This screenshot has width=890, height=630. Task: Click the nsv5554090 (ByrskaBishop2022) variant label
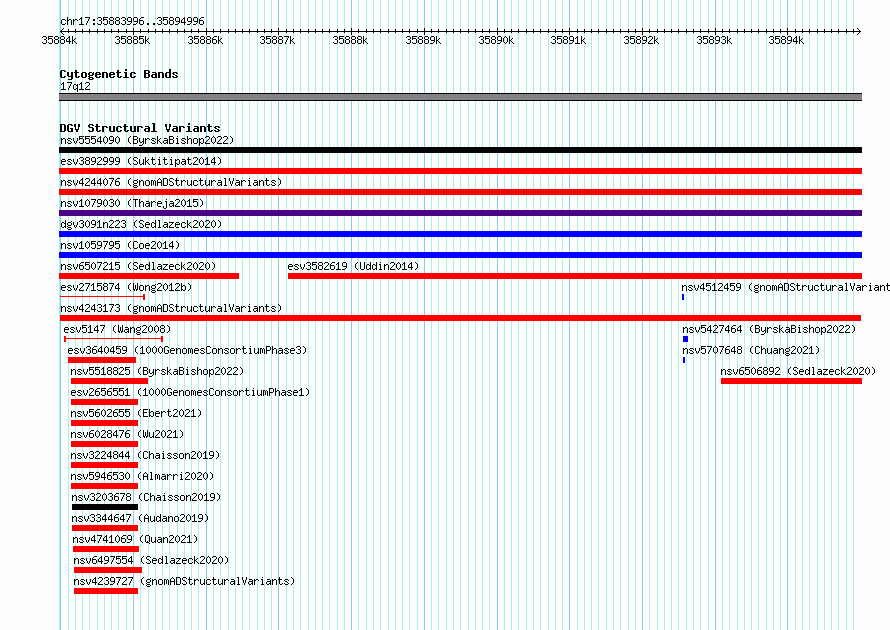[147, 140]
